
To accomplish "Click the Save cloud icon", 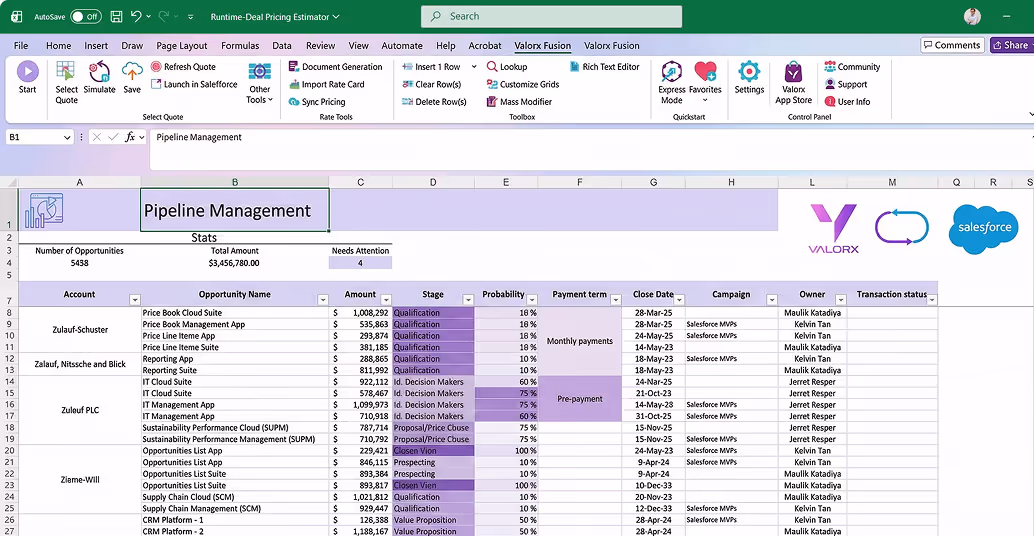I will coord(132,71).
